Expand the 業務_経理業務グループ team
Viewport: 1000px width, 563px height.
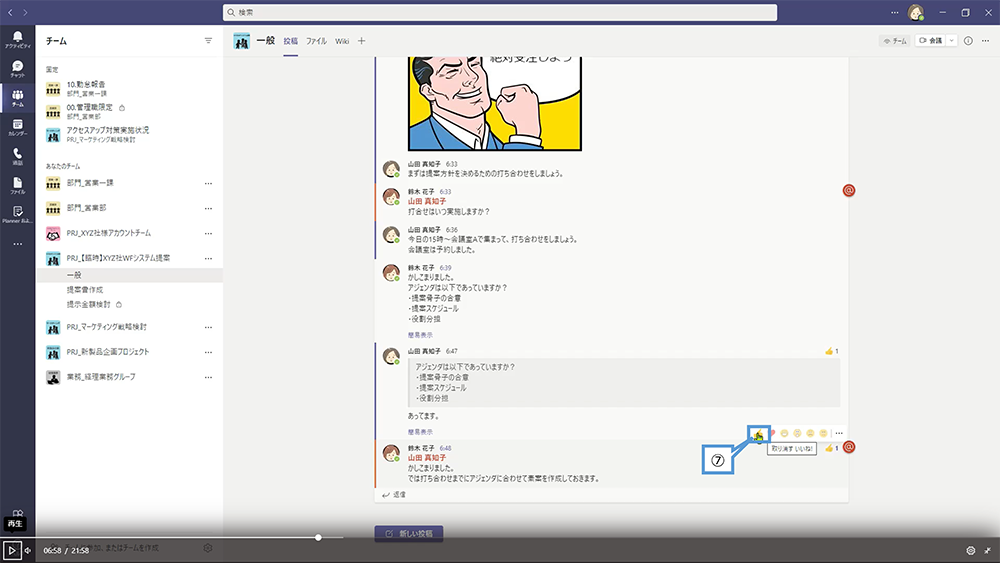pyautogui.click(x=101, y=377)
